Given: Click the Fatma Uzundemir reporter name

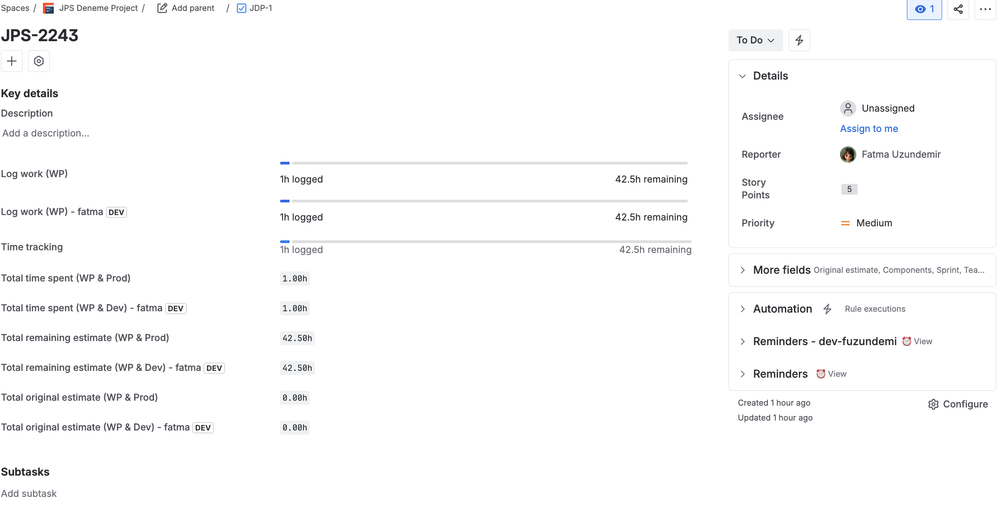Looking at the screenshot, I should click(901, 154).
